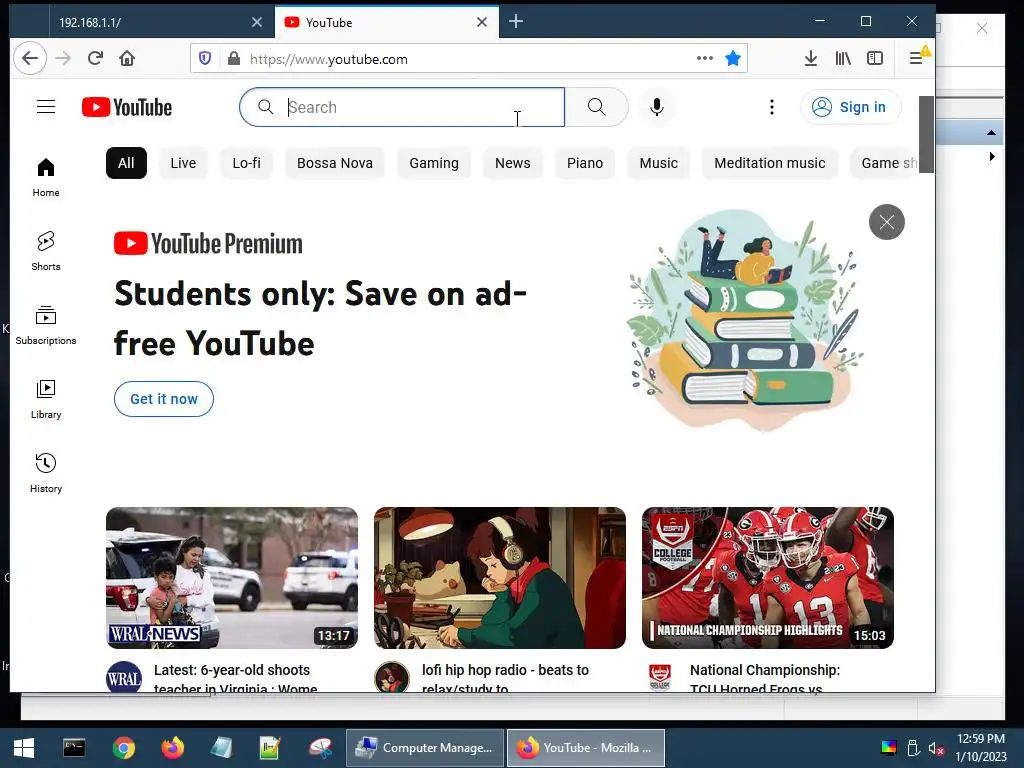Reload the page with refresh icon
The height and width of the screenshot is (768, 1024).
click(95, 59)
